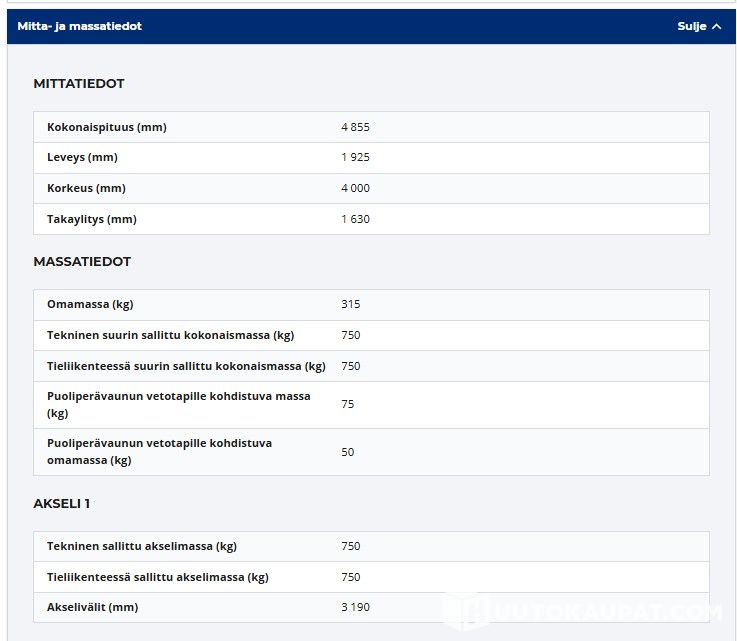Select the AKSELI 1 section heading
The height and width of the screenshot is (641, 737).
[x=62, y=504]
